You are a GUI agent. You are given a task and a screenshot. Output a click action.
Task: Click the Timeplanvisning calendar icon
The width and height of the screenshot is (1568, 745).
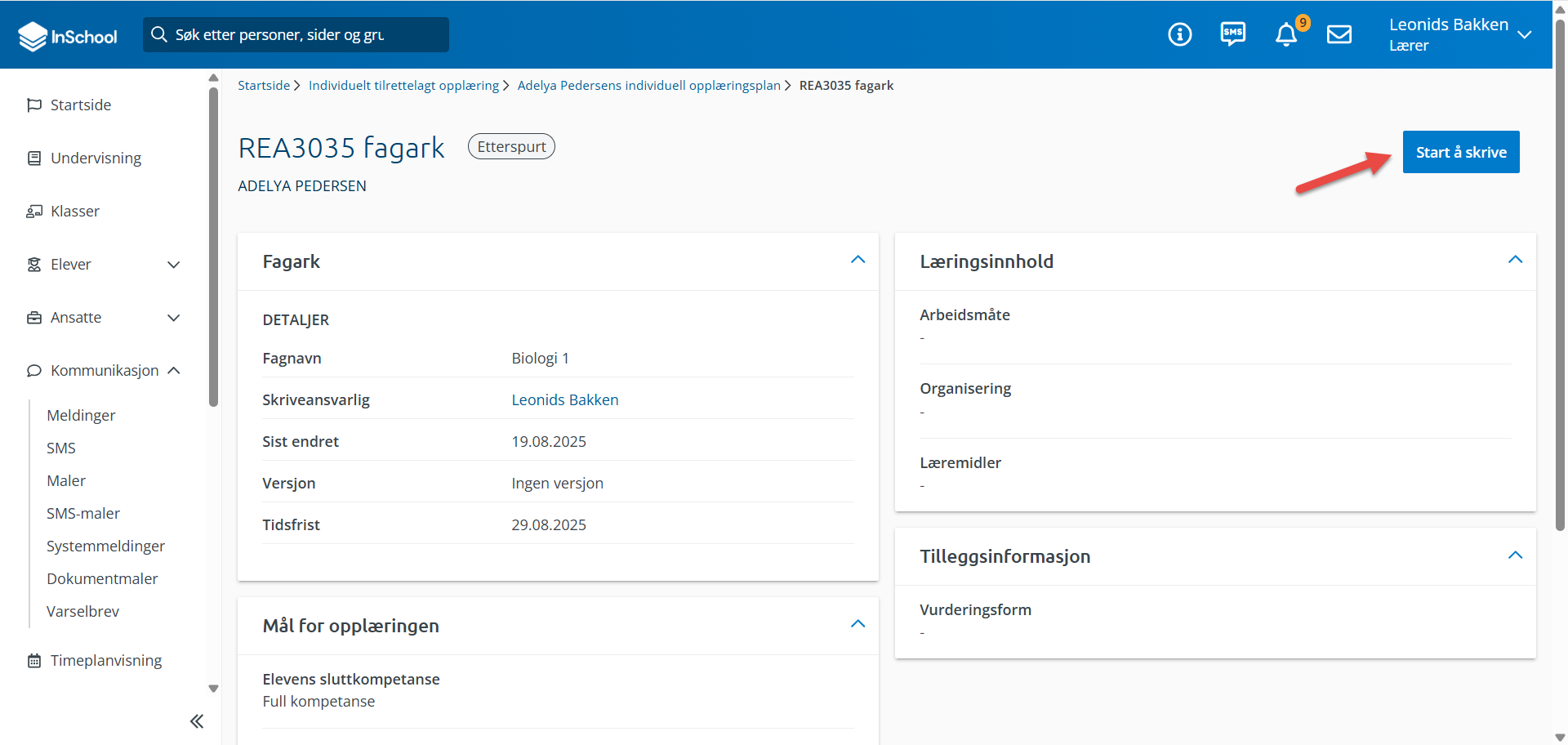point(34,660)
